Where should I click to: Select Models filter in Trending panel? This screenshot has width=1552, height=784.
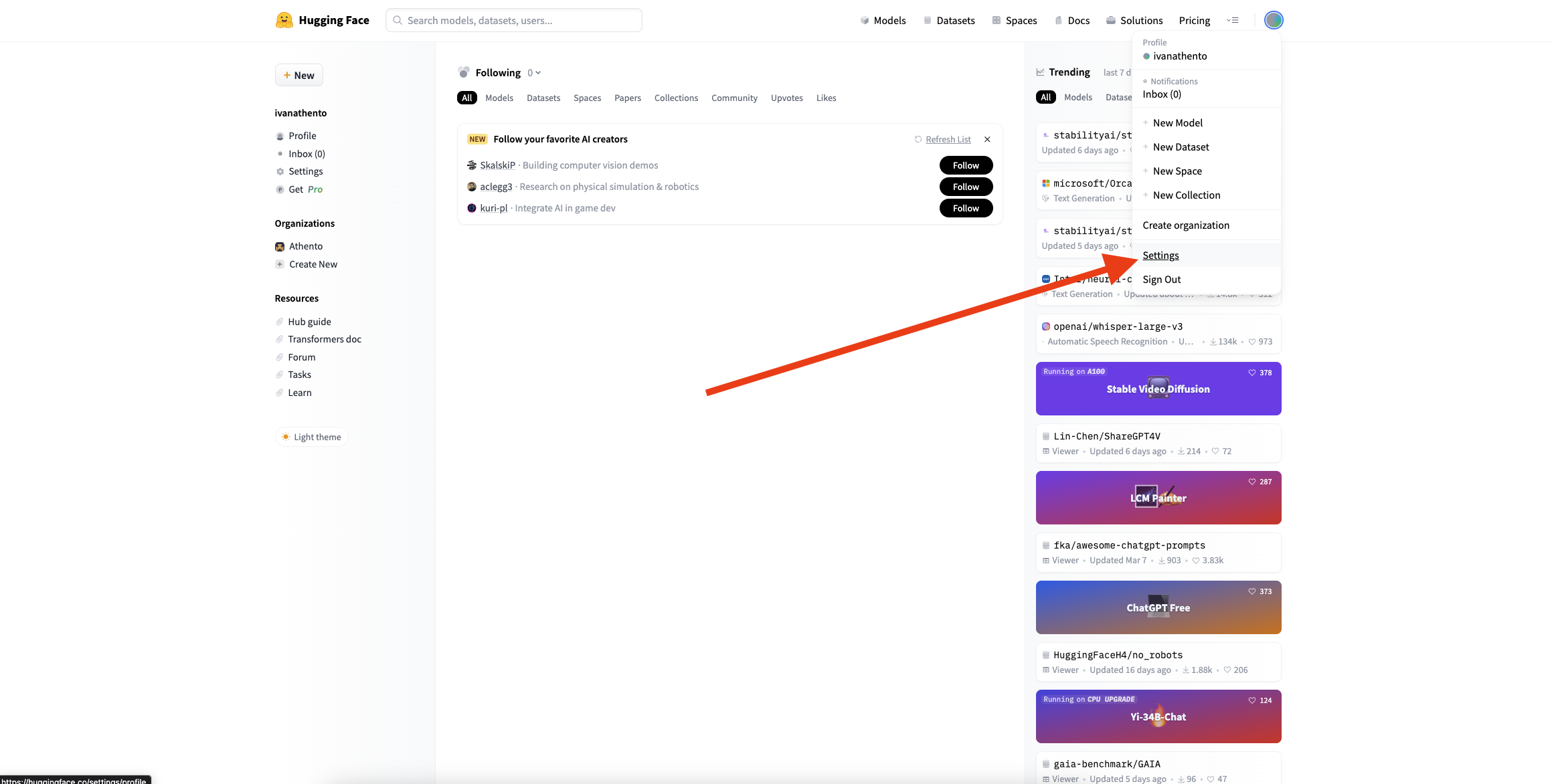[1078, 97]
